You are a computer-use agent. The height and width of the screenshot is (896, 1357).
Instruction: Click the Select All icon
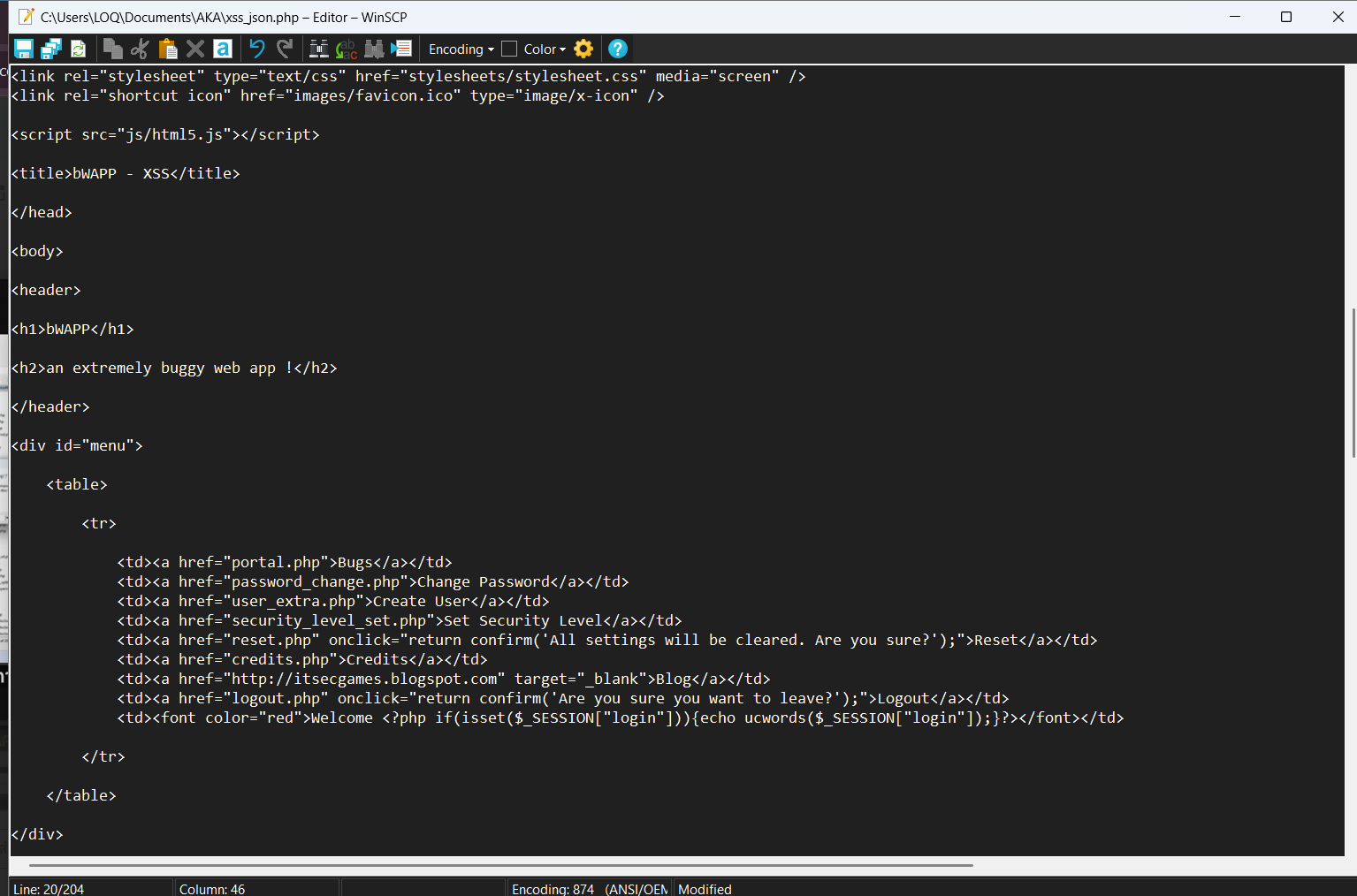pyautogui.click(x=223, y=49)
